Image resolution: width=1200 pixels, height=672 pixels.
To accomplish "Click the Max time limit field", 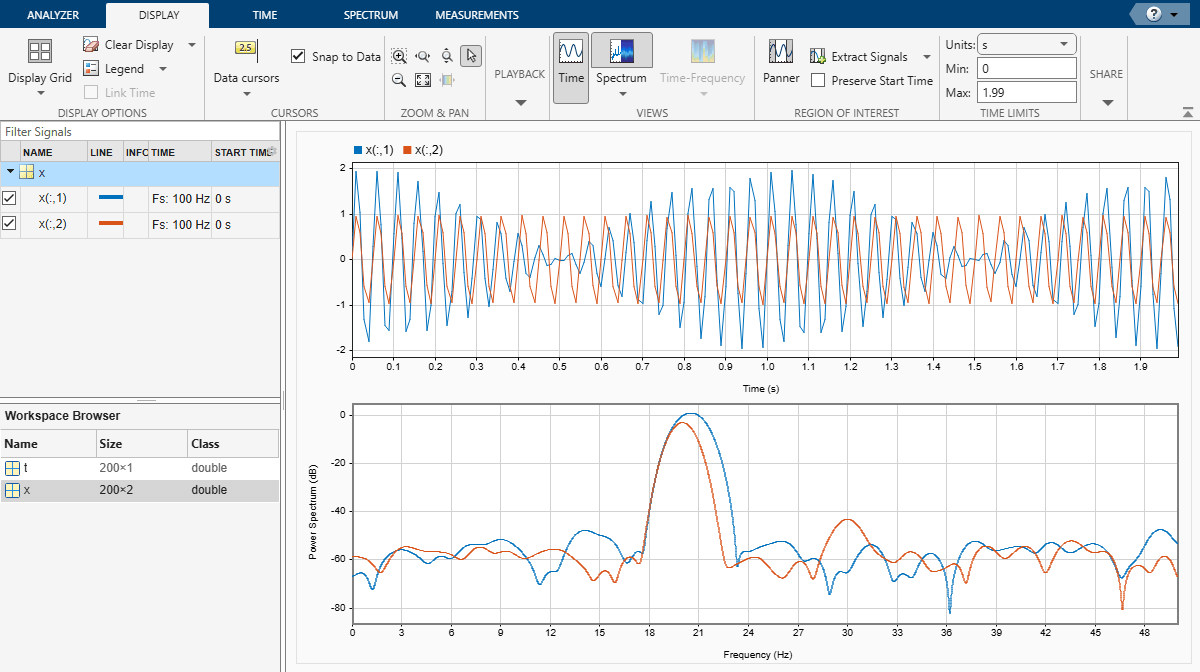I will point(1026,92).
